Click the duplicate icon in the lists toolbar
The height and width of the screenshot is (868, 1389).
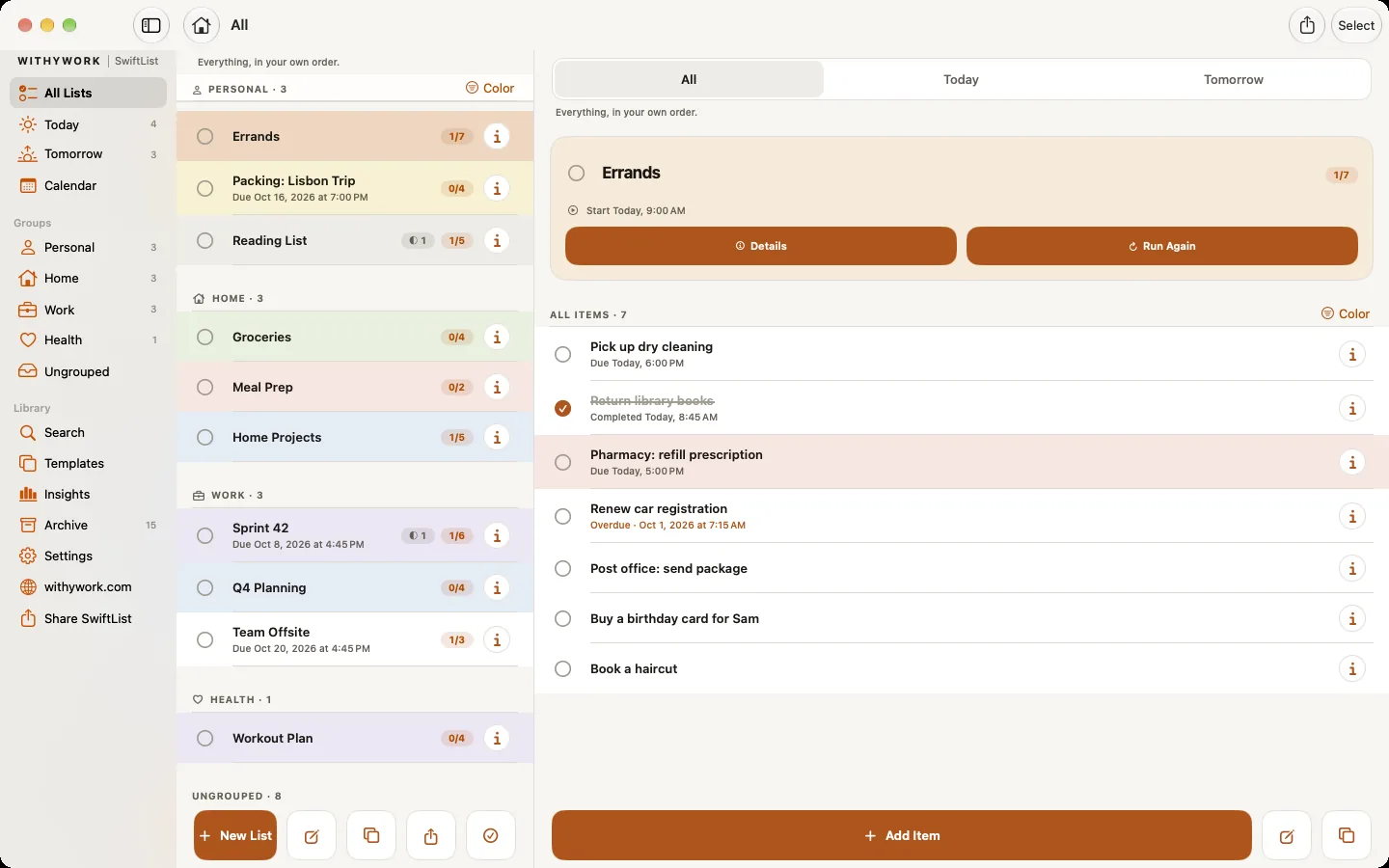[371, 835]
